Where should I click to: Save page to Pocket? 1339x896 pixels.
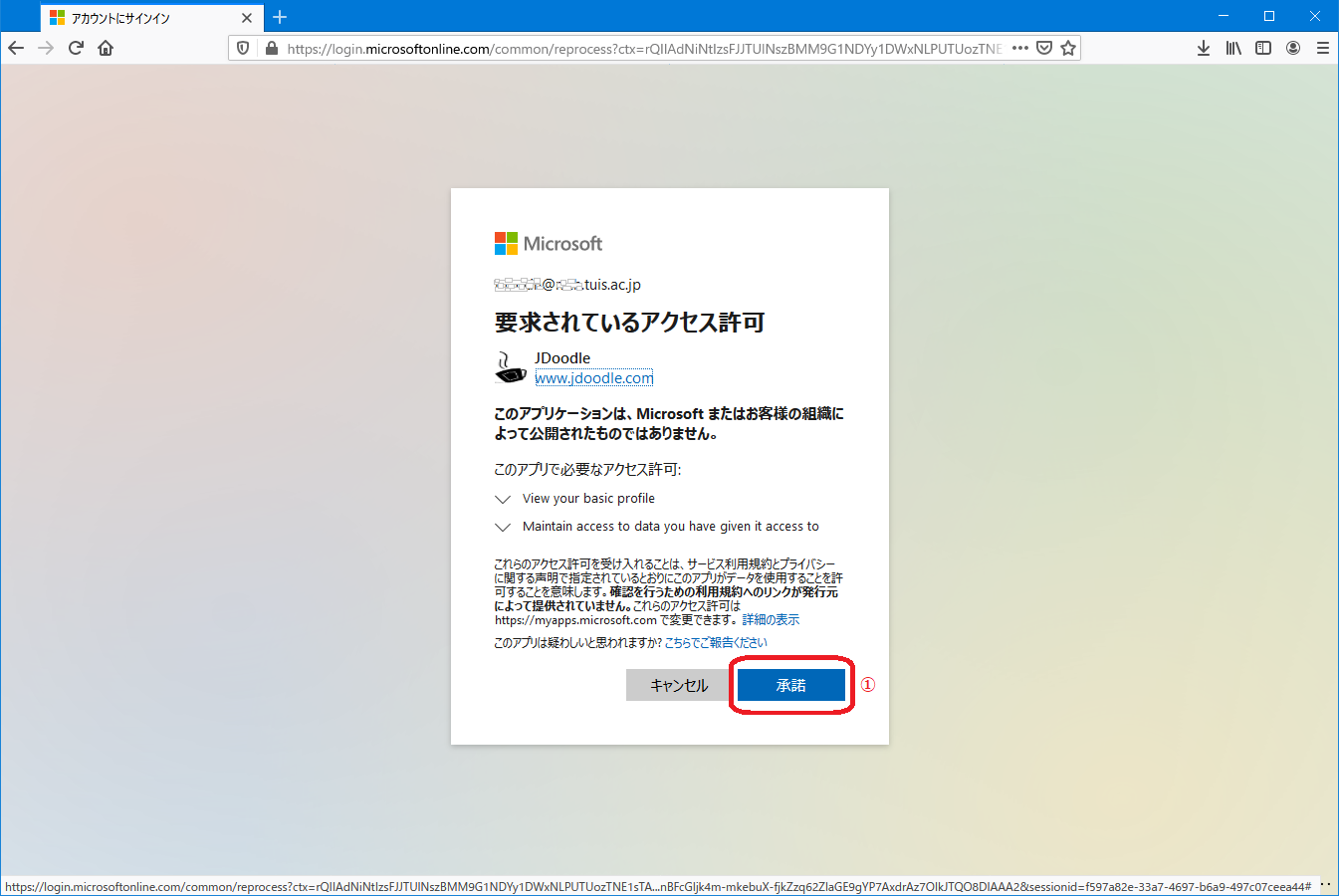coord(1044,48)
